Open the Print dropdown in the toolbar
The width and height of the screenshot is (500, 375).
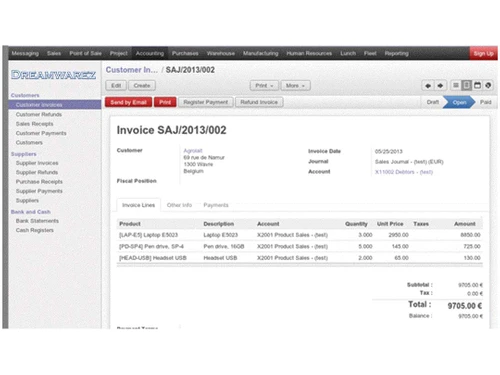pos(264,86)
